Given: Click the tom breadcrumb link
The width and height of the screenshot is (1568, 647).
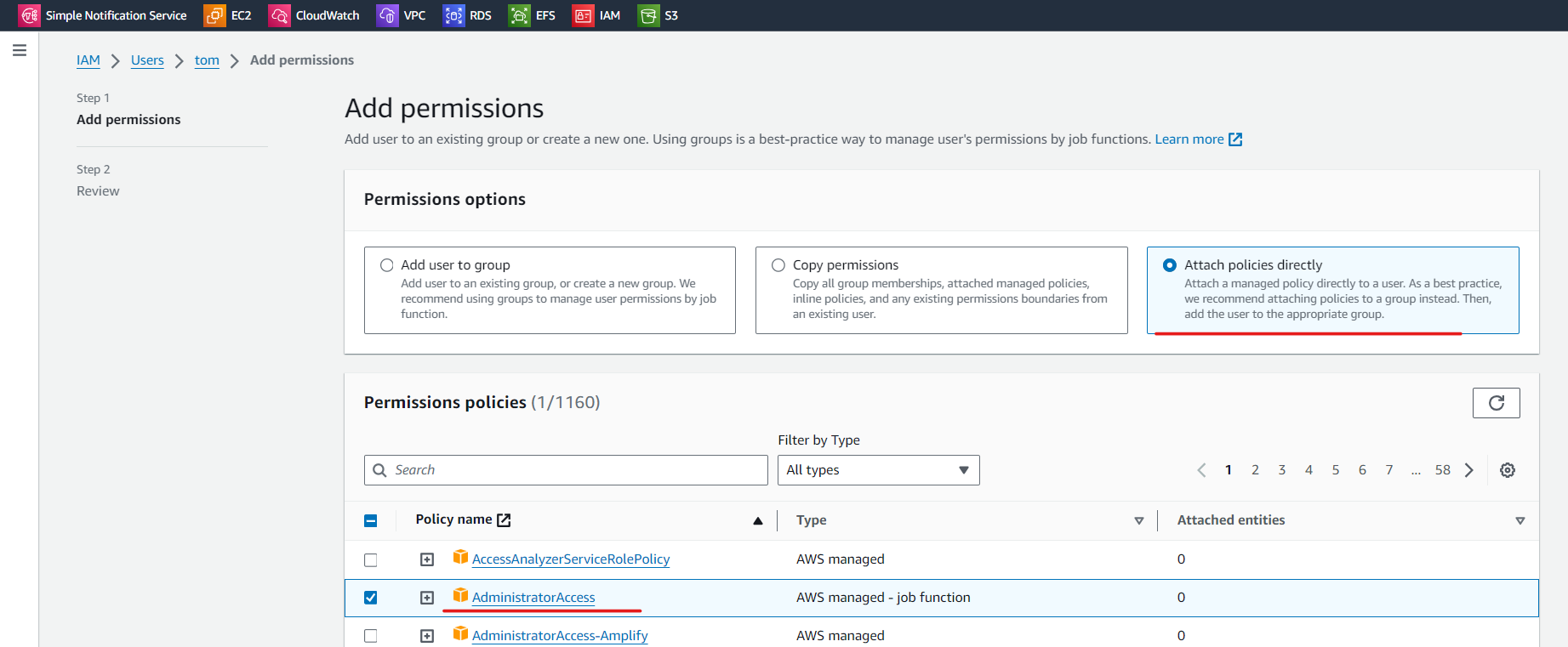Looking at the screenshot, I should click(207, 60).
